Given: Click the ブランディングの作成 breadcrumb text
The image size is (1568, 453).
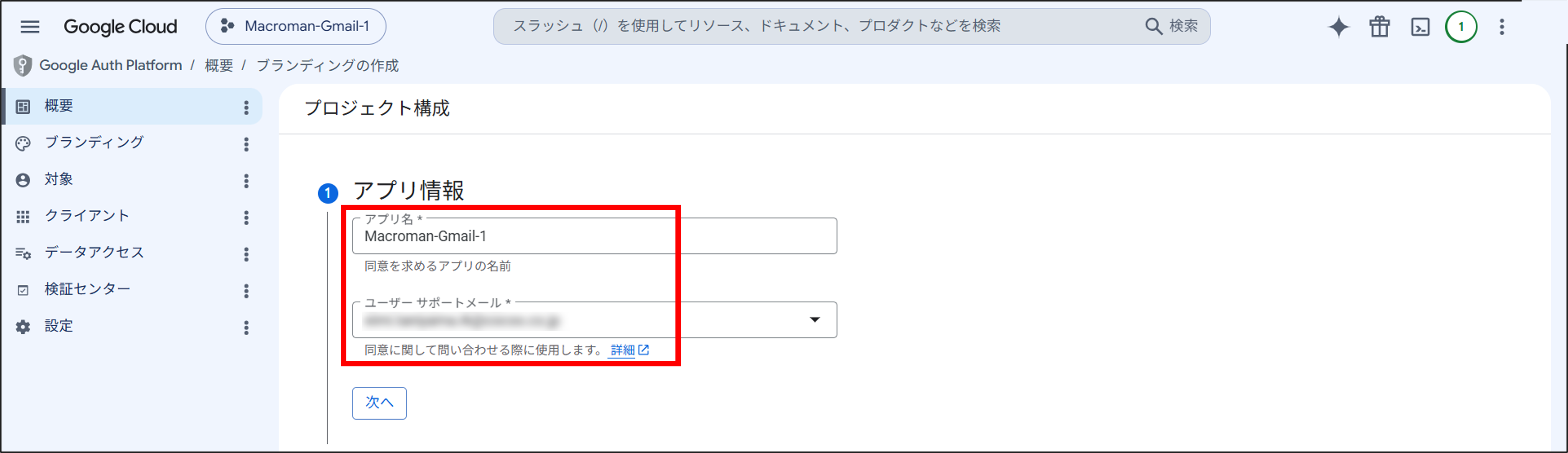Looking at the screenshot, I should 328,66.
